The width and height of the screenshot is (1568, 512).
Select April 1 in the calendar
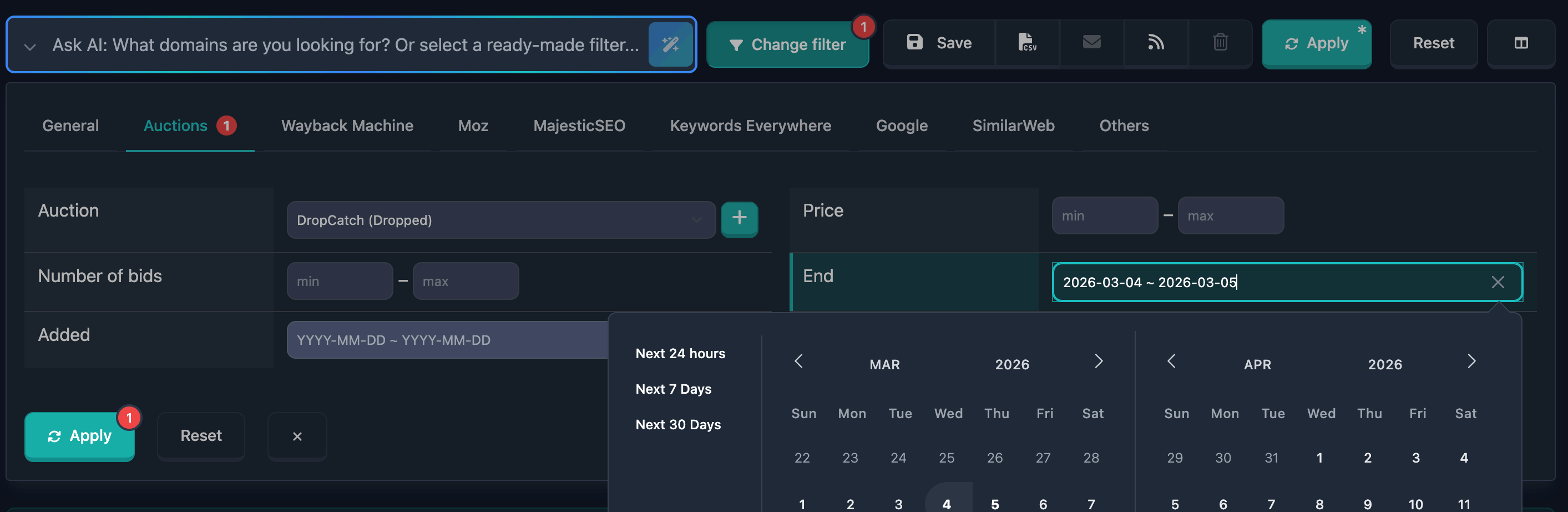click(1319, 458)
